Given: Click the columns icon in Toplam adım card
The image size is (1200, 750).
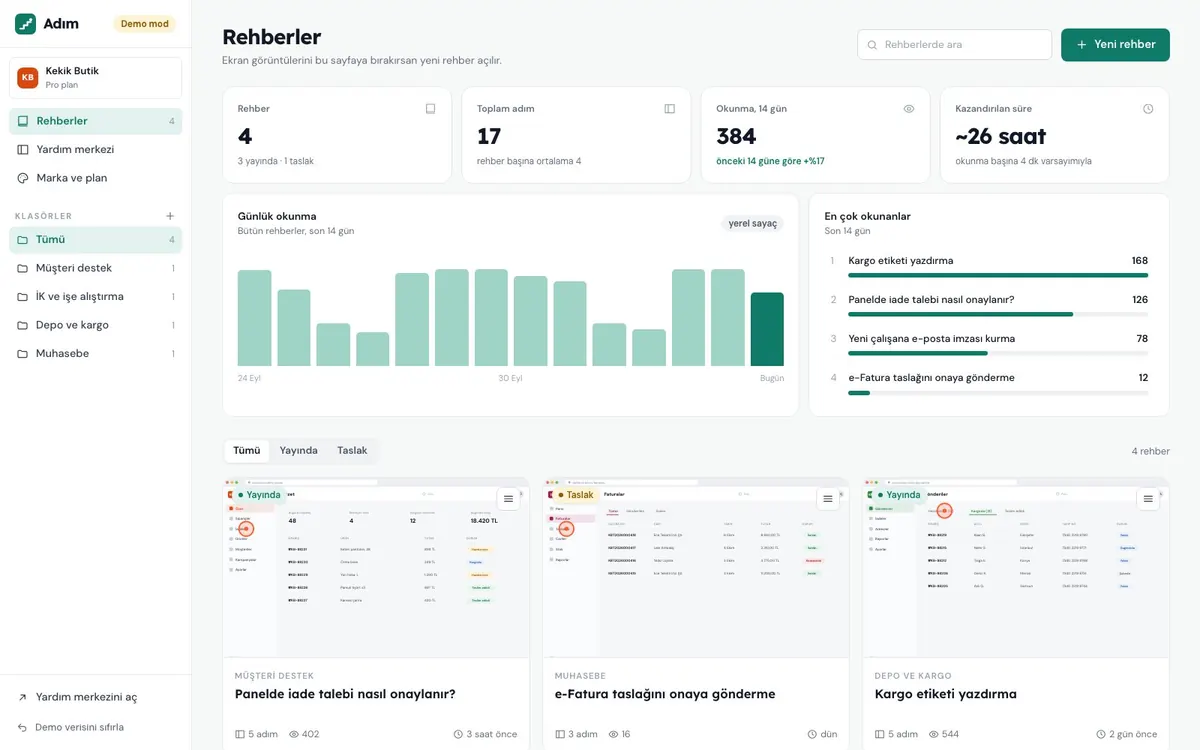Looking at the screenshot, I should click(670, 109).
